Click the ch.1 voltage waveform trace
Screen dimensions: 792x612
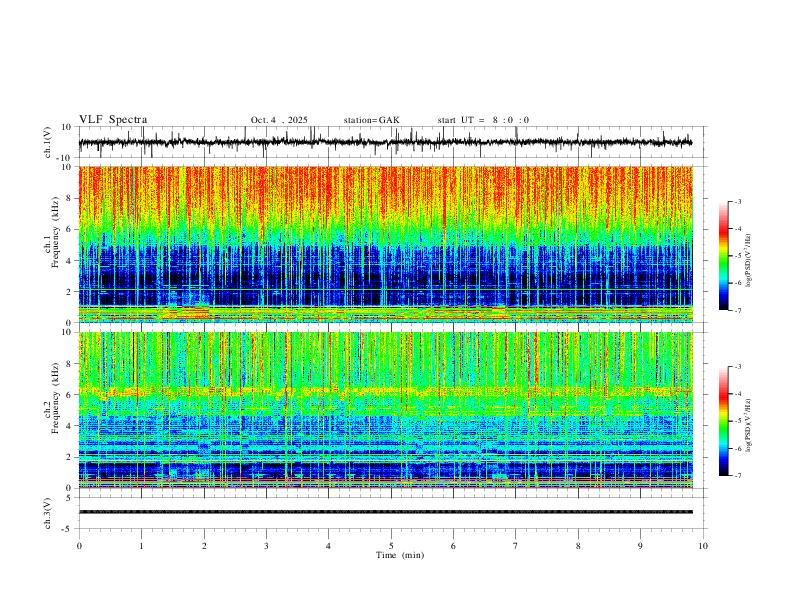tap(385, 142)
